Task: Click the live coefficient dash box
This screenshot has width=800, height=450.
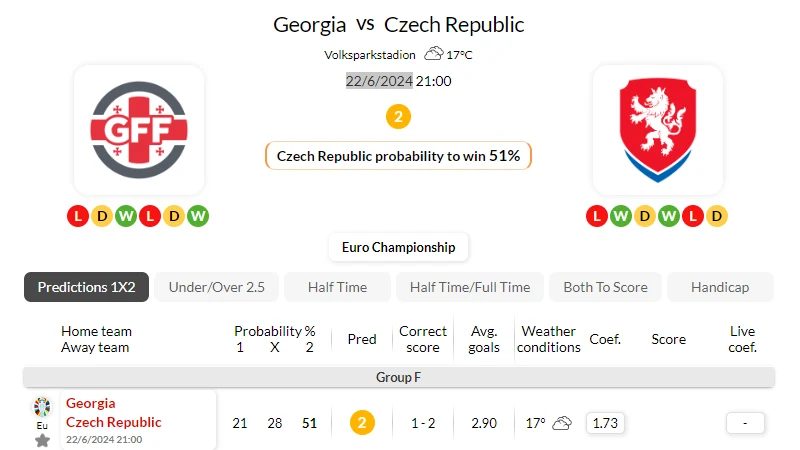Action: (x=745, y=423)
